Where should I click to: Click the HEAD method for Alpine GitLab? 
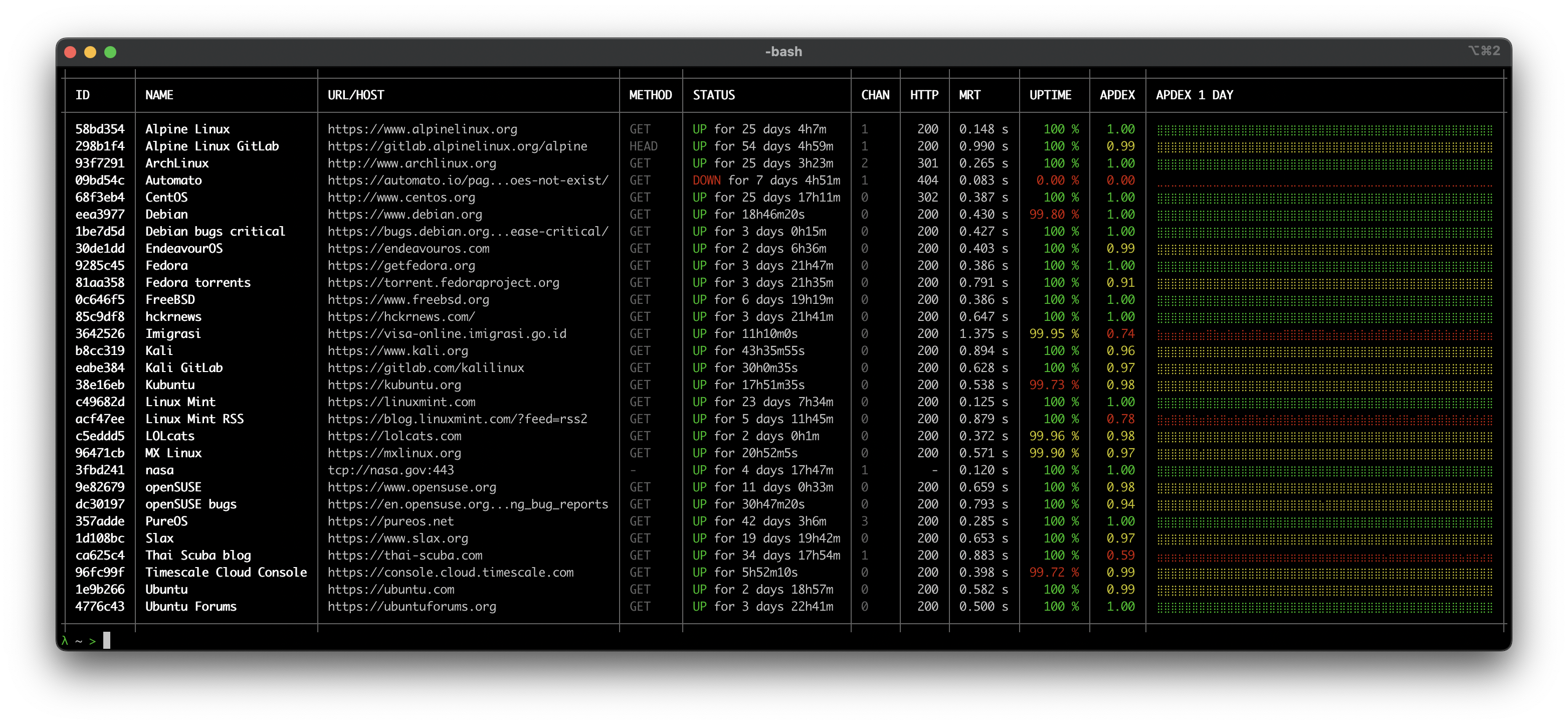coord(643,146)
